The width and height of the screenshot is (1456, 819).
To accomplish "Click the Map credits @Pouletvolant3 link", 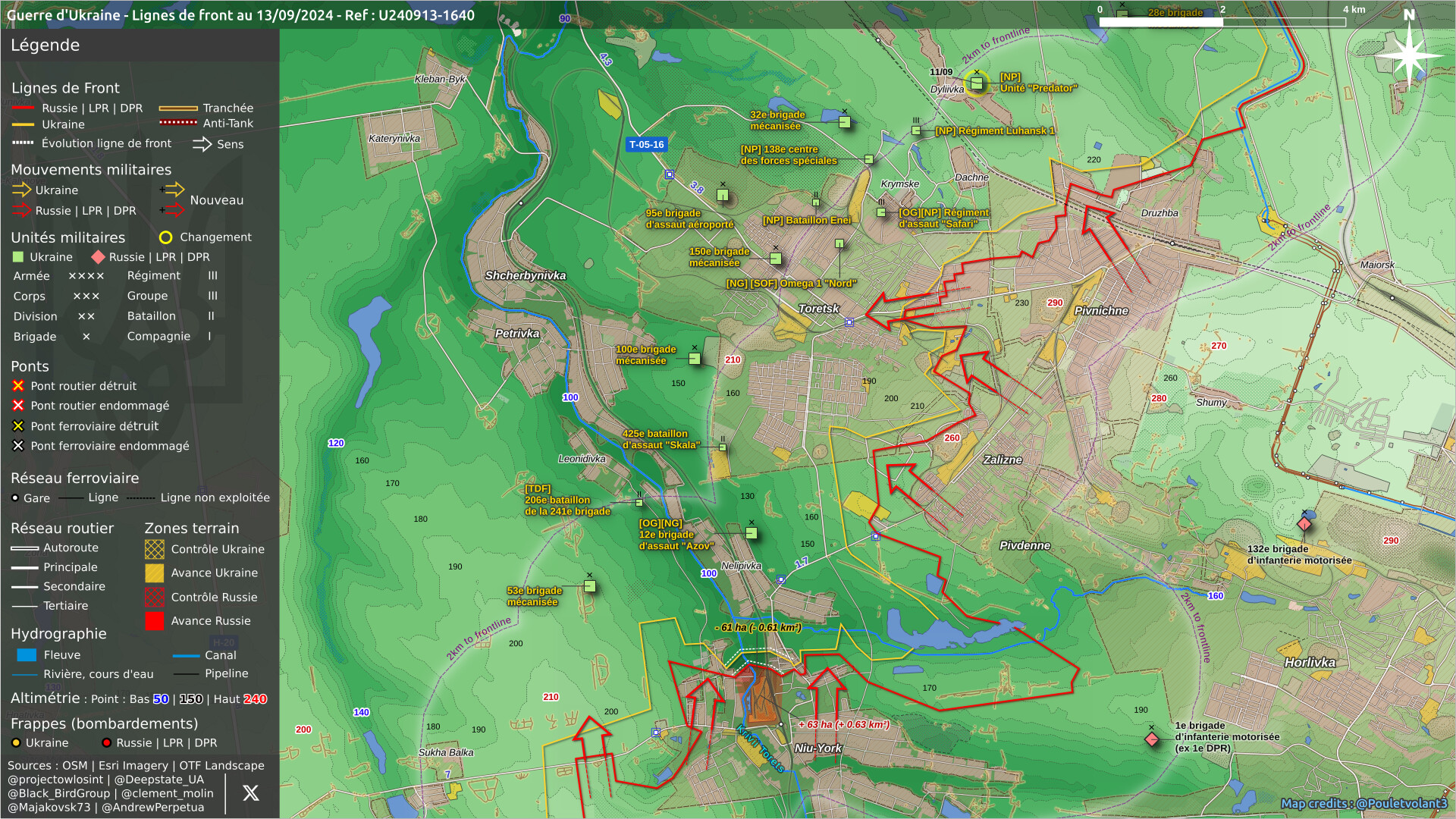I will (x=1363, y=804).
